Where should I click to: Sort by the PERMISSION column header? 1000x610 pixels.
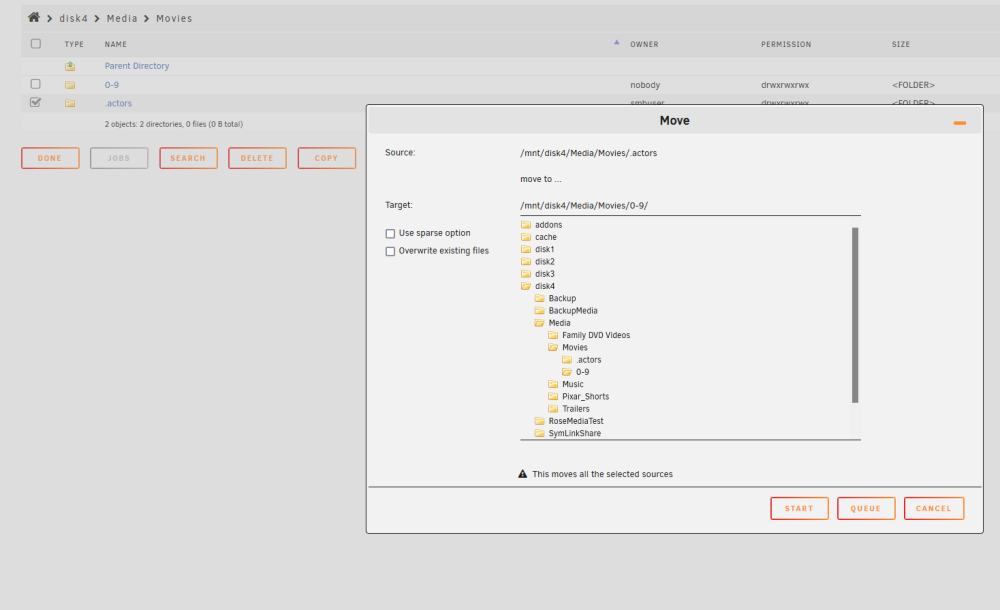click(x=786, y=44)
